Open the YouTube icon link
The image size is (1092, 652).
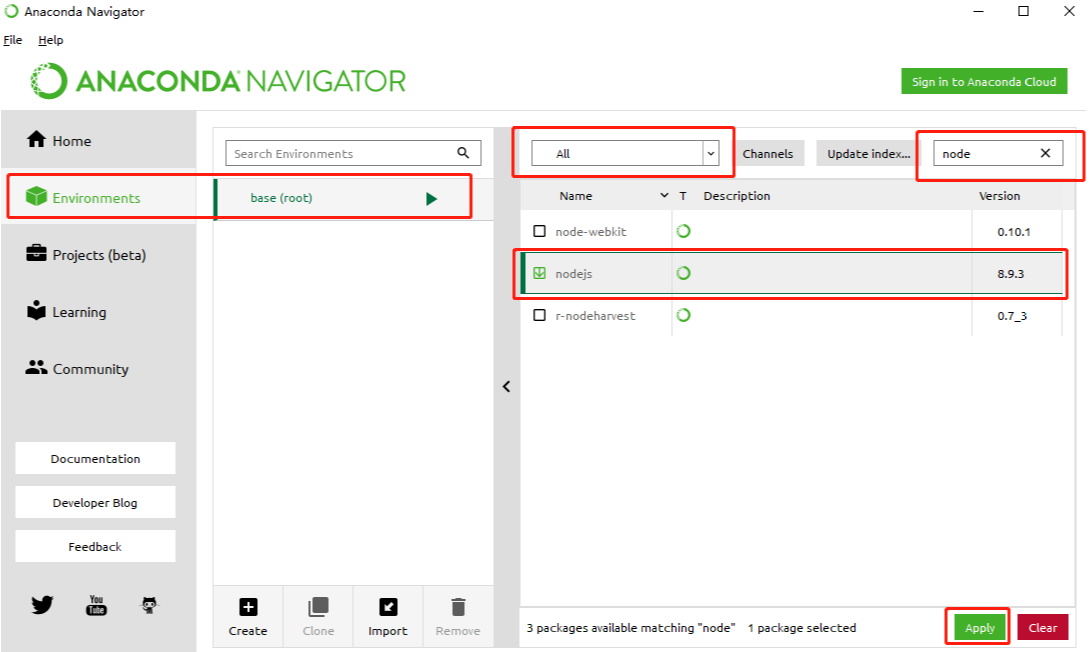pos(96,605)
